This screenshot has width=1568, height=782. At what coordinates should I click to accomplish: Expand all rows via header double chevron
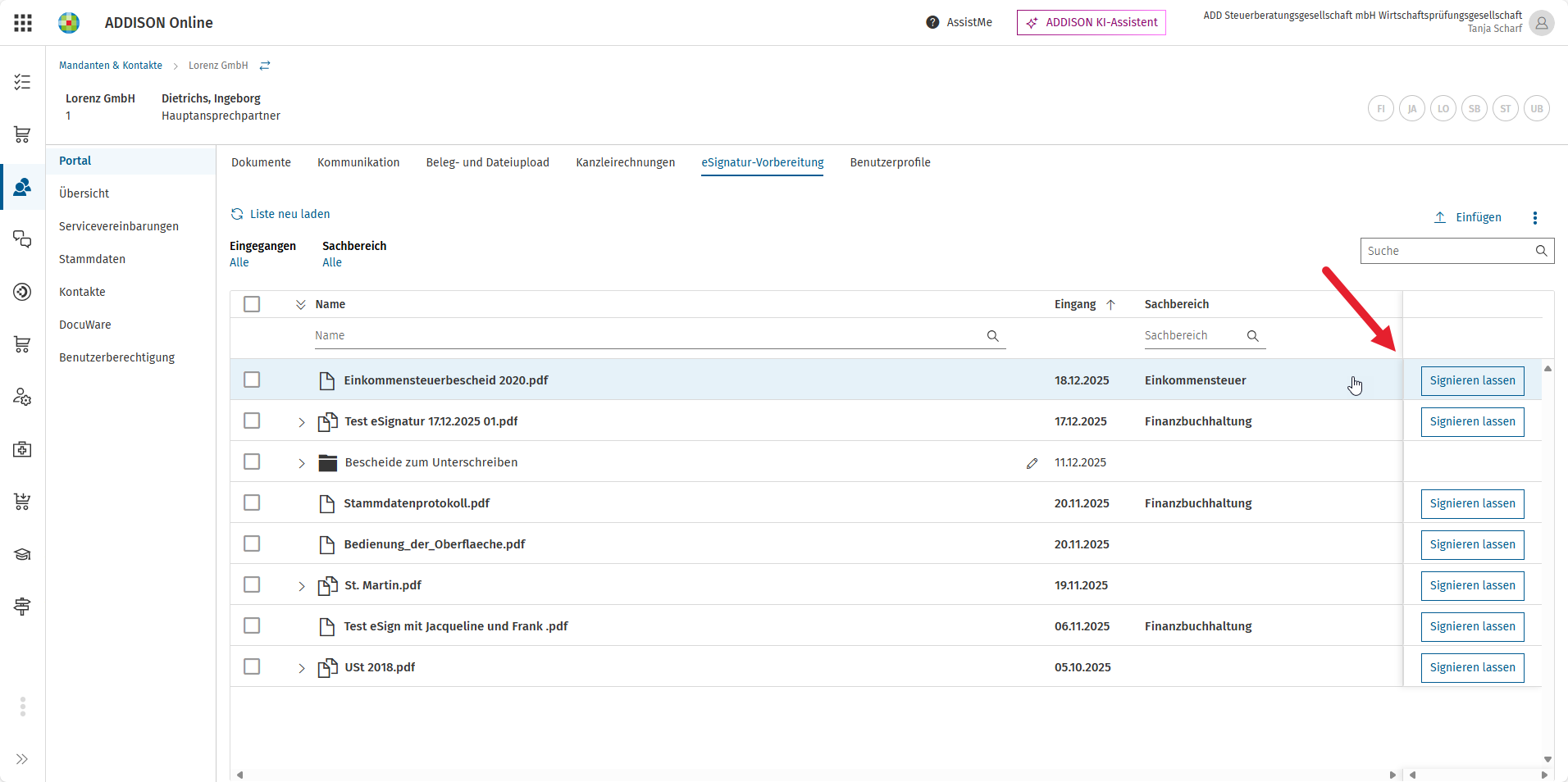(x=300, y=304)
